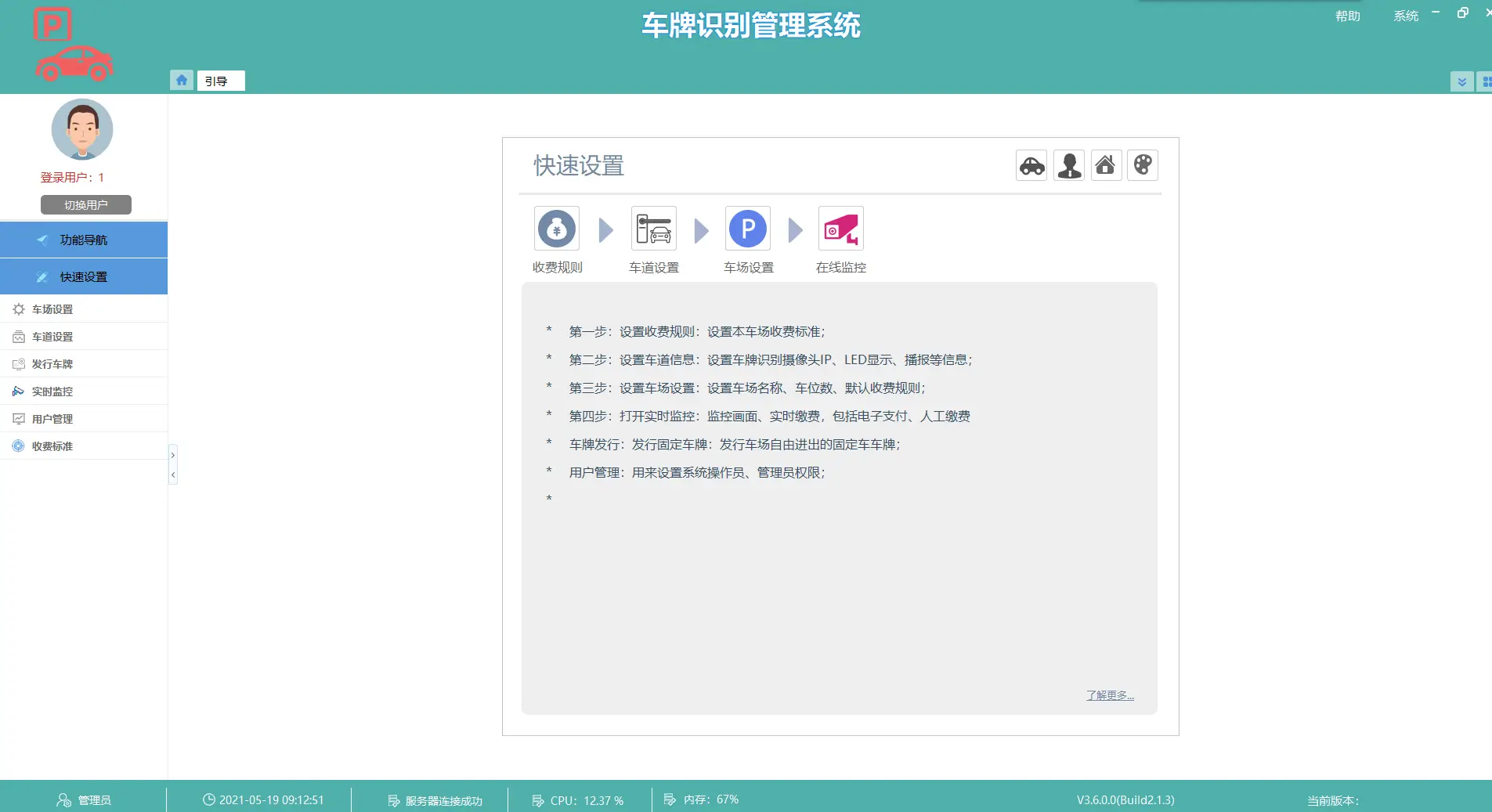Image resolution: width=1492 pixels, height=812 pixels.
Task: Collapse the sidebar using the left arrow handle
Action: 172,475
